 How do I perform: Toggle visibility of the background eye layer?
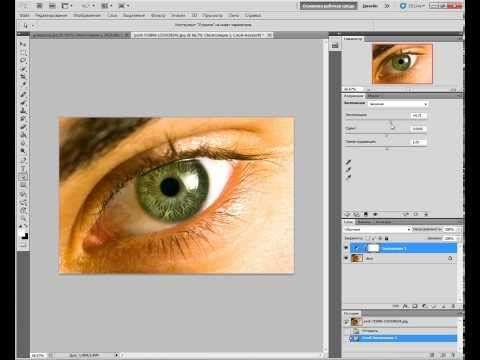(x=346, y=258)
